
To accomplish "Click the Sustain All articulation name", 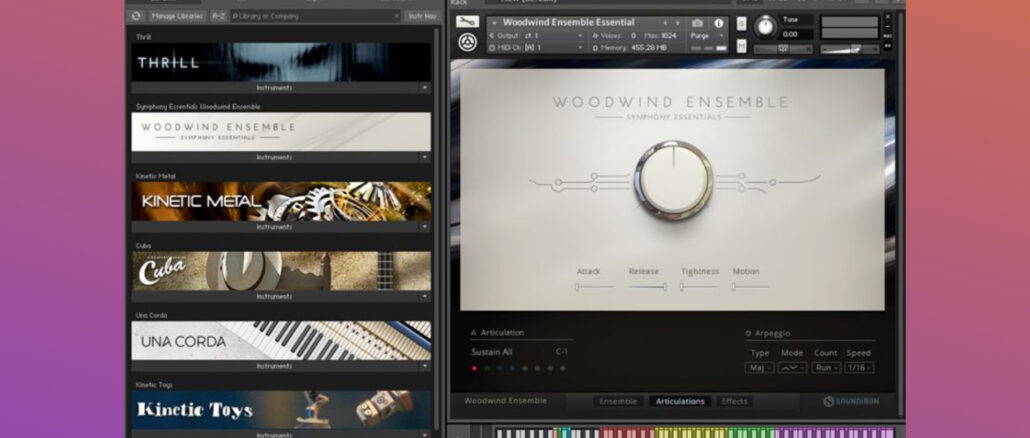I will coord(491,352).
